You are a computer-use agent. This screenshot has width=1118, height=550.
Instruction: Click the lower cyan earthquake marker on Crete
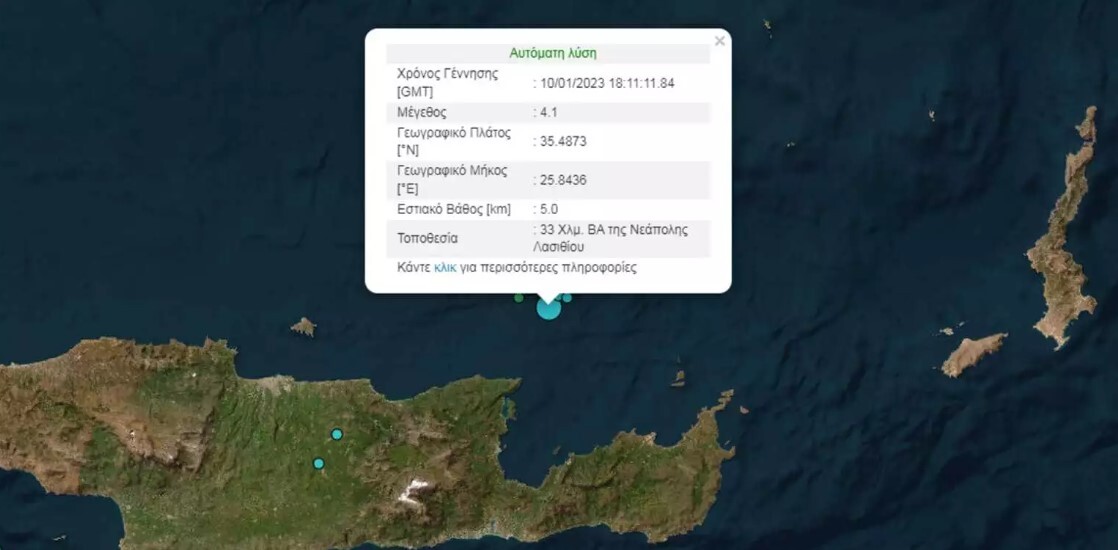pos(318,463)
